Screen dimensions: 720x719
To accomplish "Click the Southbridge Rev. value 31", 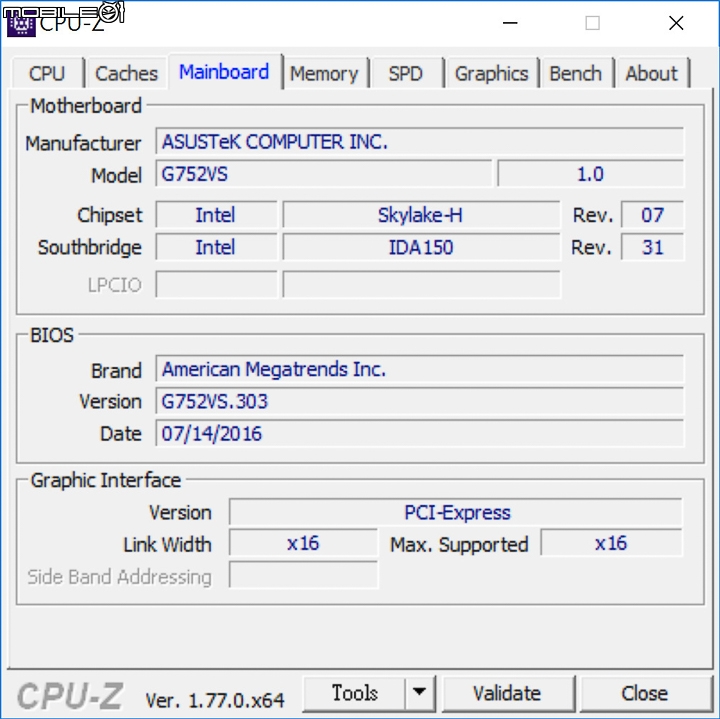I will 652,247.
